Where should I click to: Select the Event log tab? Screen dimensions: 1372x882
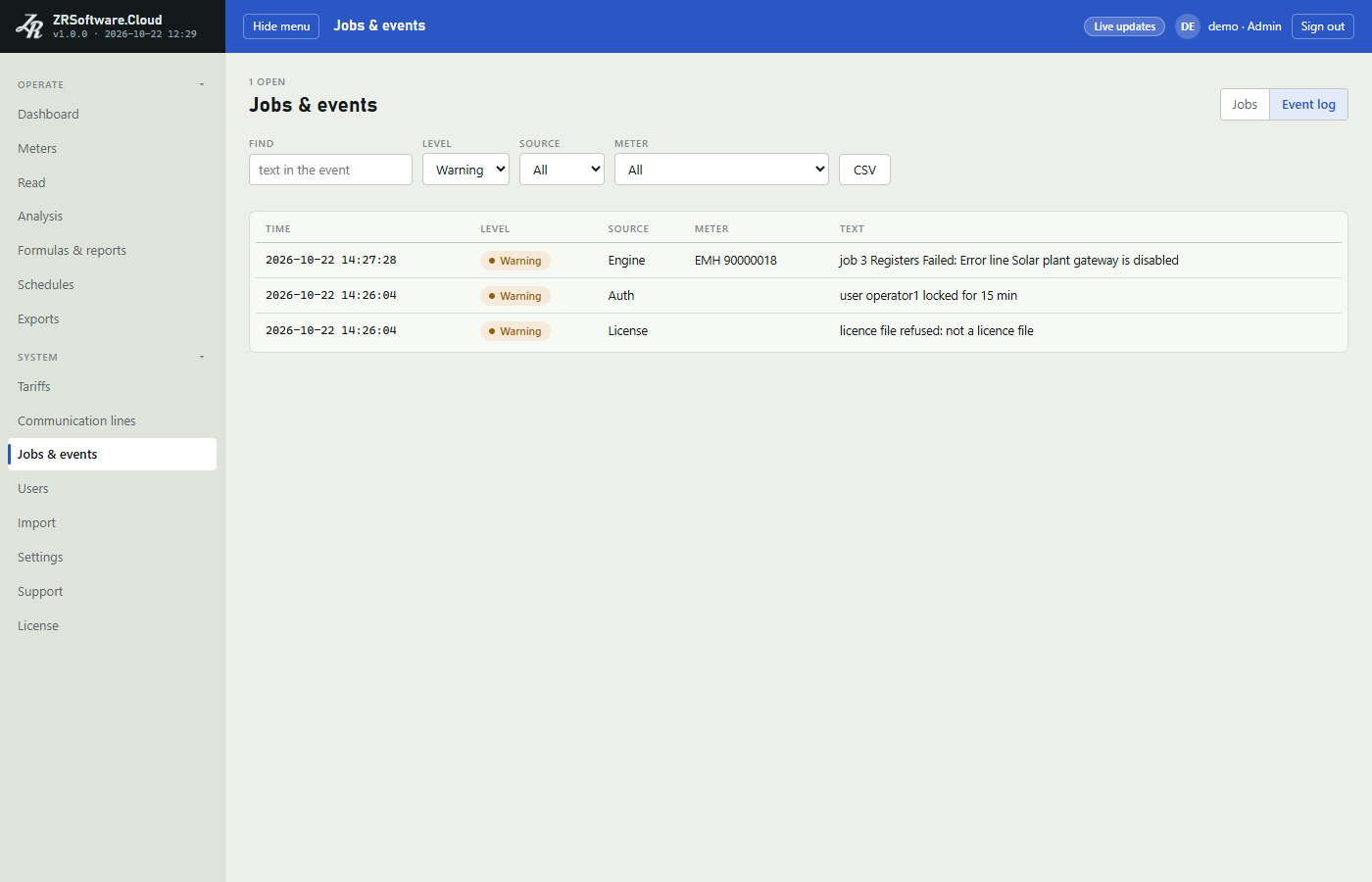point(1308,105)
